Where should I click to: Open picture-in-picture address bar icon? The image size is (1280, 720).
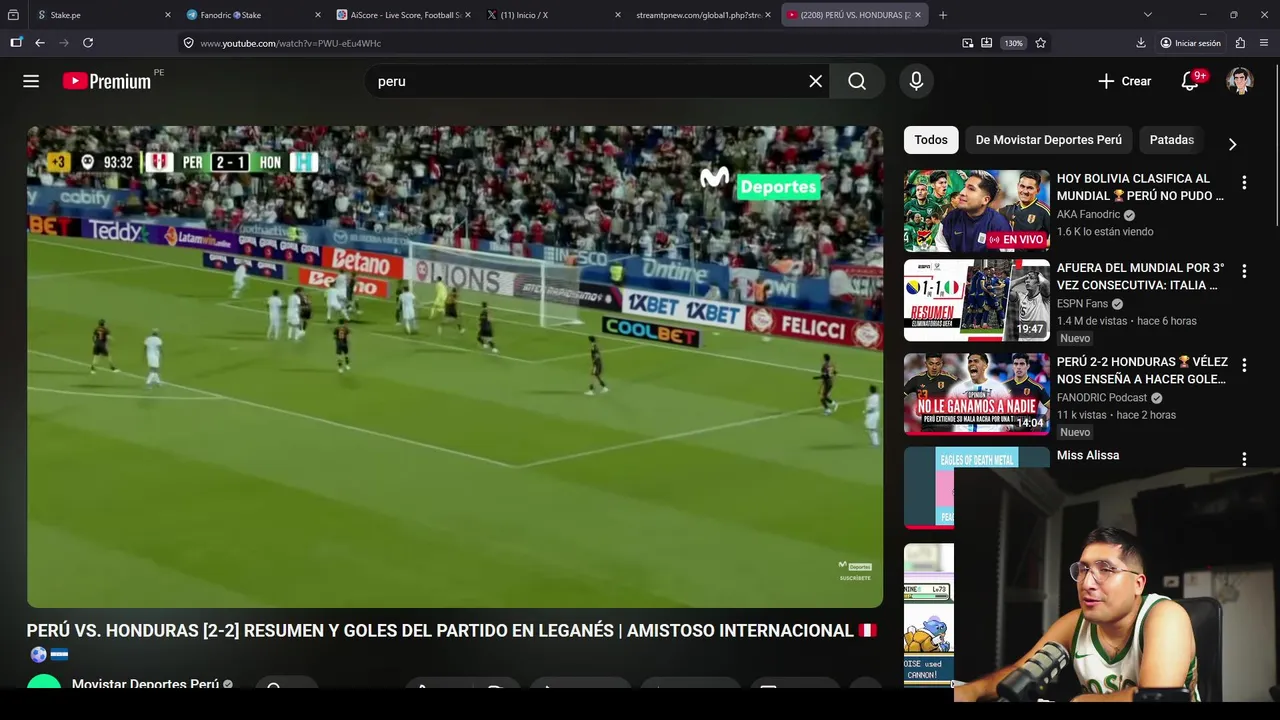pyautogui.click(x=968, y=43)
